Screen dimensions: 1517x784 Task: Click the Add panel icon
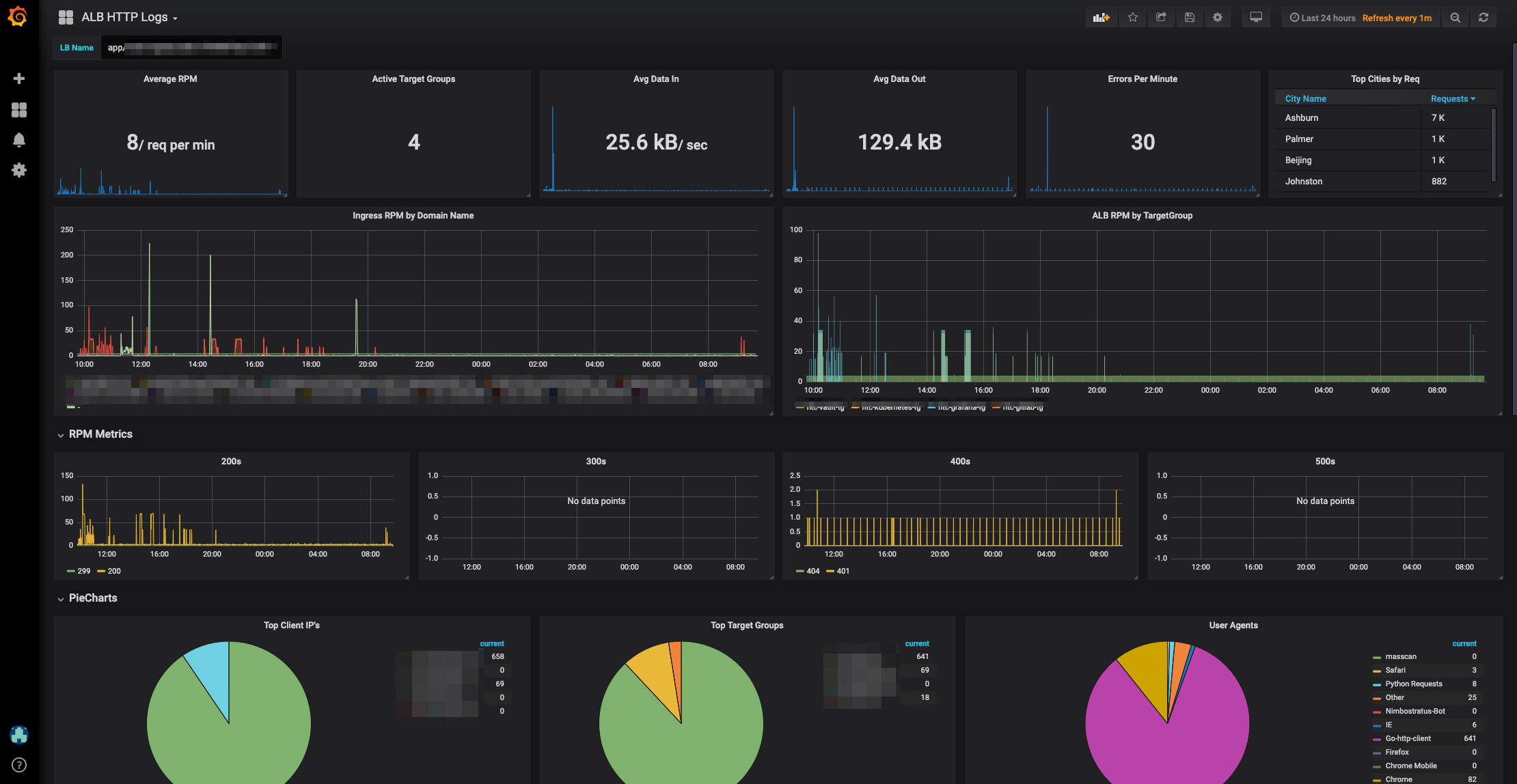1101,18
